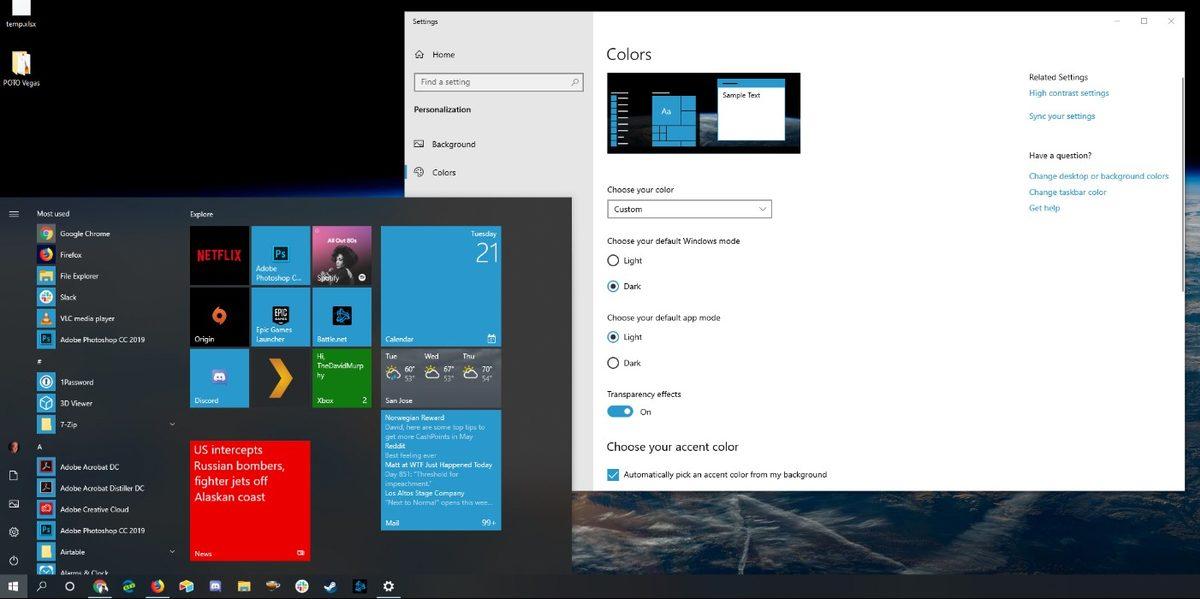This screenshot has width=1200, height=599.
Task: Collapse the Airtable app group chevron
Action: click(x=172, y=551)
